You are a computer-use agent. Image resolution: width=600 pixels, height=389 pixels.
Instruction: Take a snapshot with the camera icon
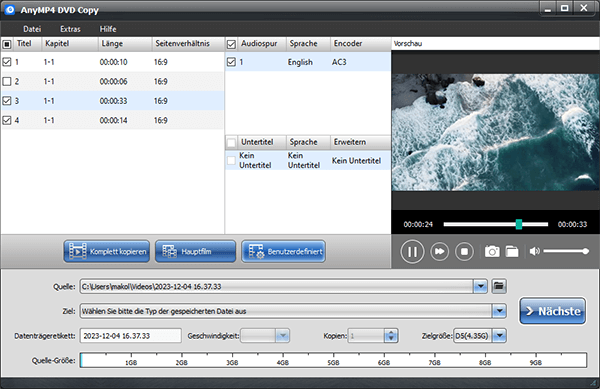tap(492, 251)
